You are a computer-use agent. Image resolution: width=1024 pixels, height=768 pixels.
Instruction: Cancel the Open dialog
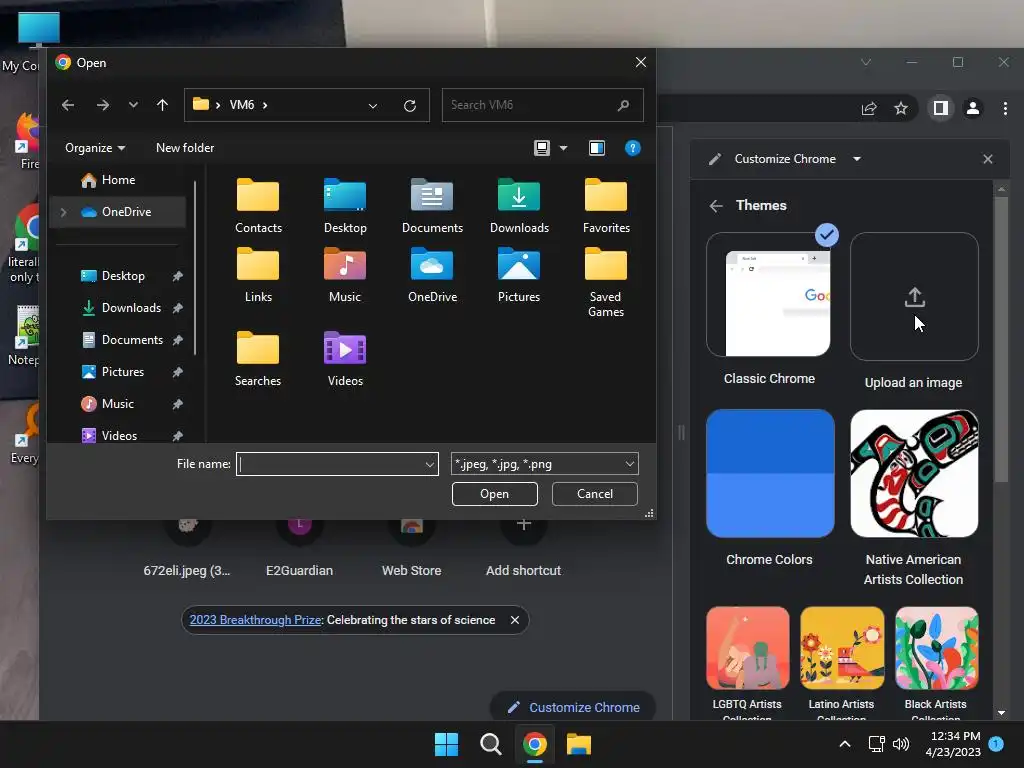click(594, 494)
